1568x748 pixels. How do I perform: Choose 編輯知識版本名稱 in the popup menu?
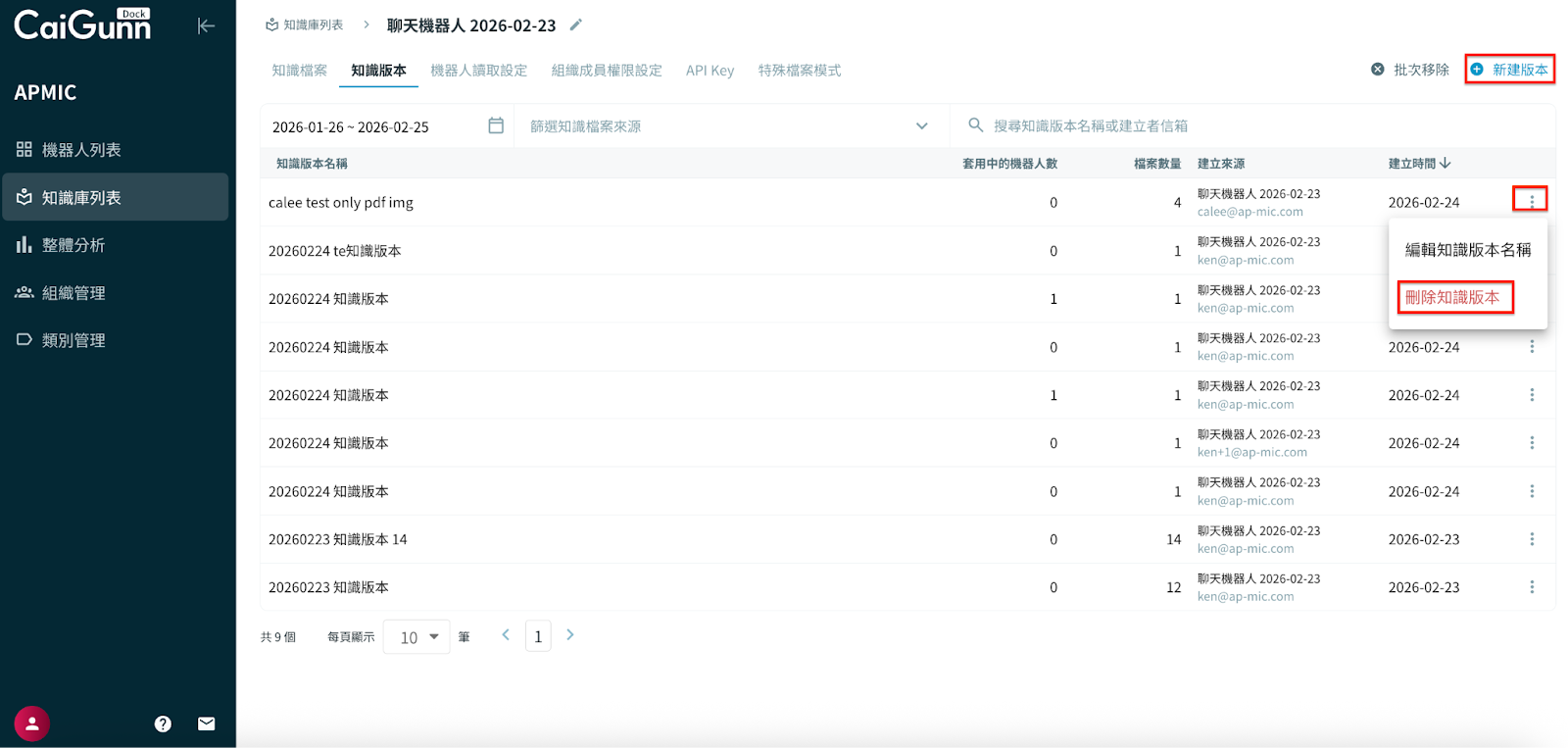click(x=1467, y=250)
